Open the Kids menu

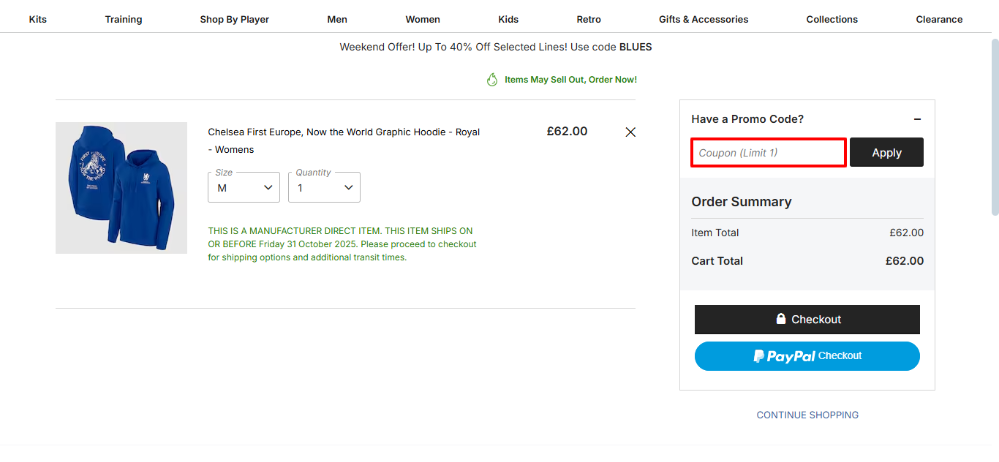coord(508,19)
